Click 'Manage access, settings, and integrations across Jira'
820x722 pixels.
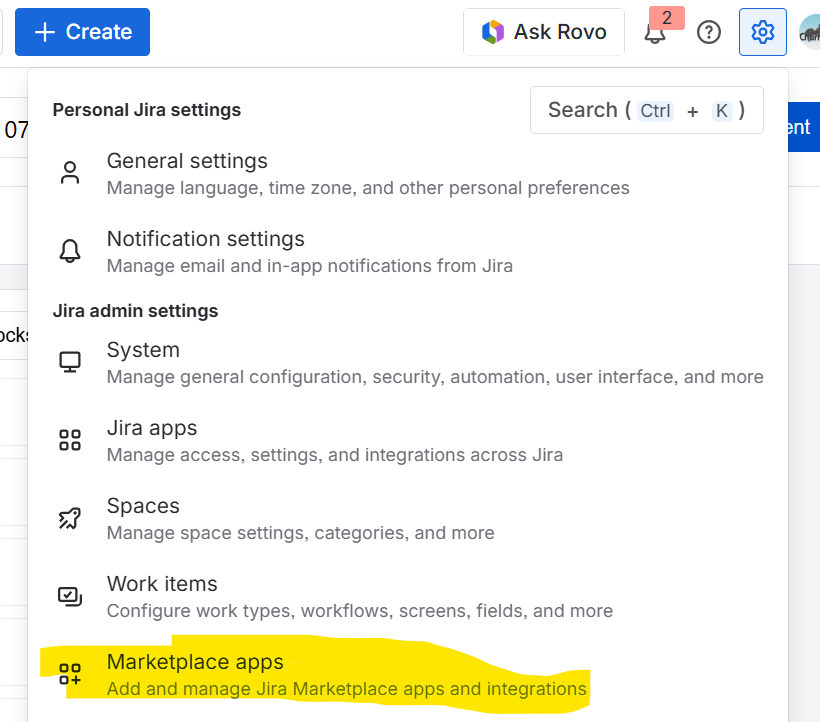pos(335,455)
